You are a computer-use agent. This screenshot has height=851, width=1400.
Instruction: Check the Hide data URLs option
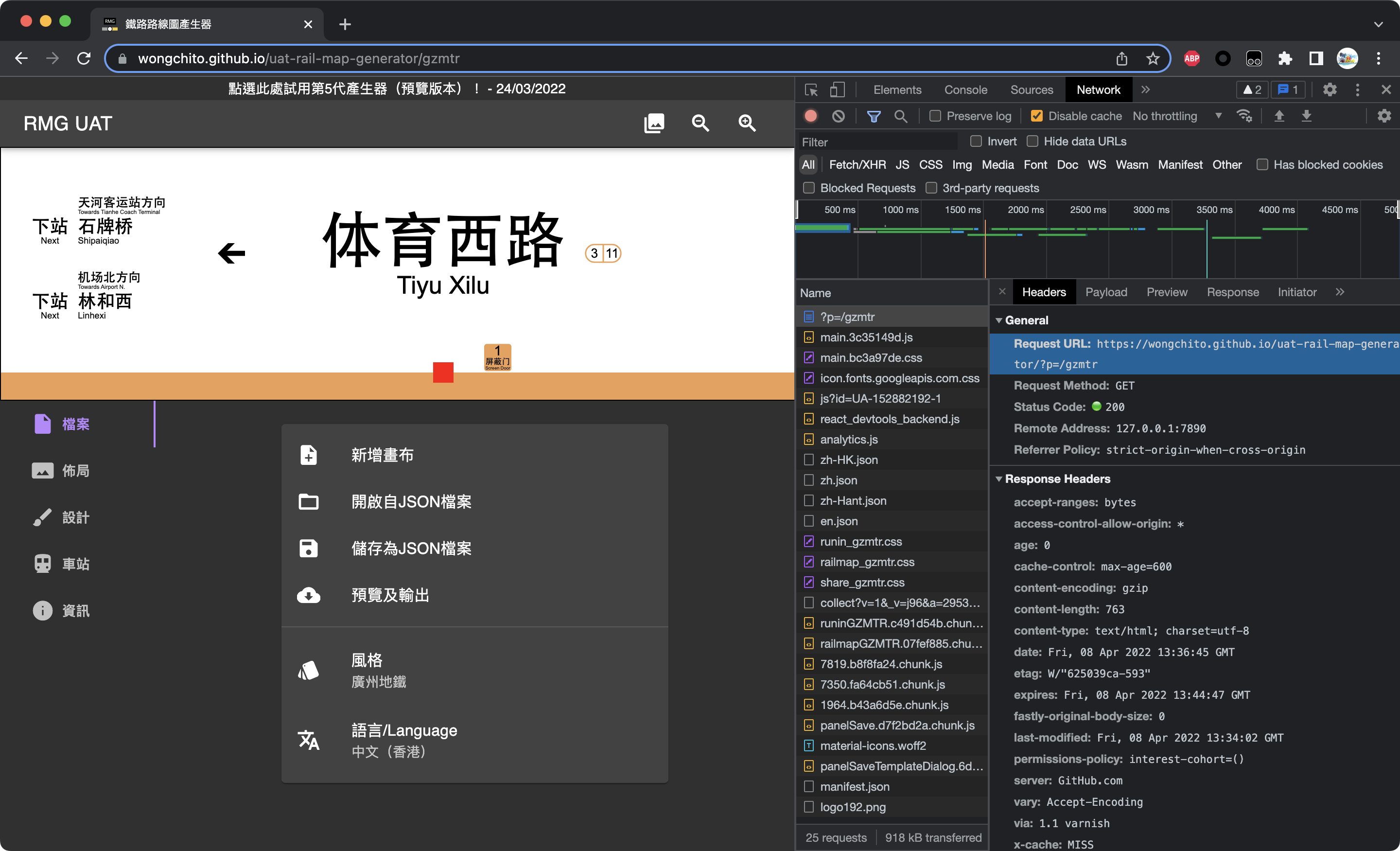click(x=1033, y=141)
